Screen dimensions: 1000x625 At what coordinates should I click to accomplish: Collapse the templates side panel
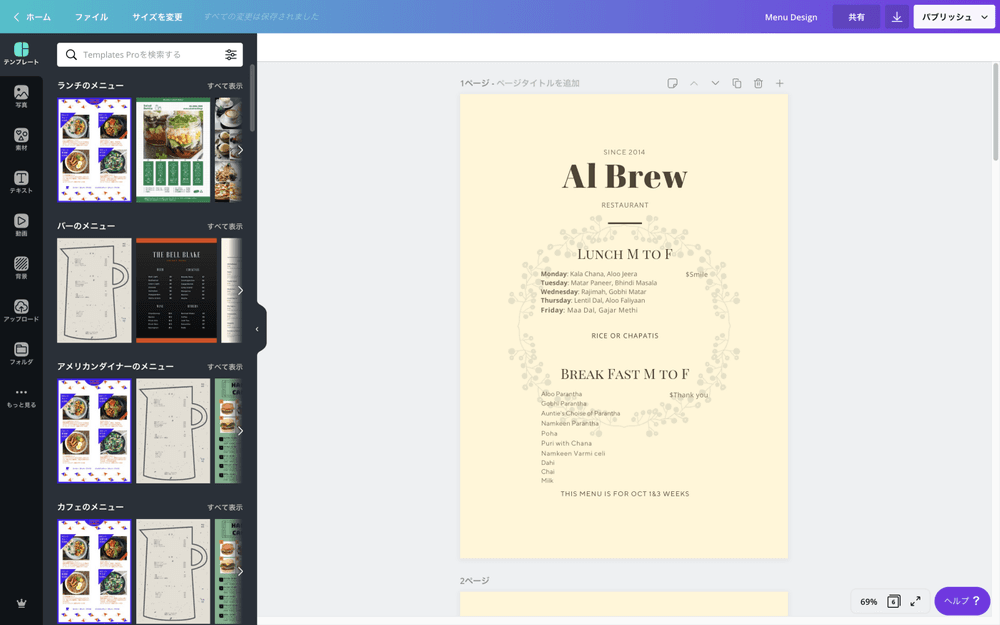pos(257,329)
